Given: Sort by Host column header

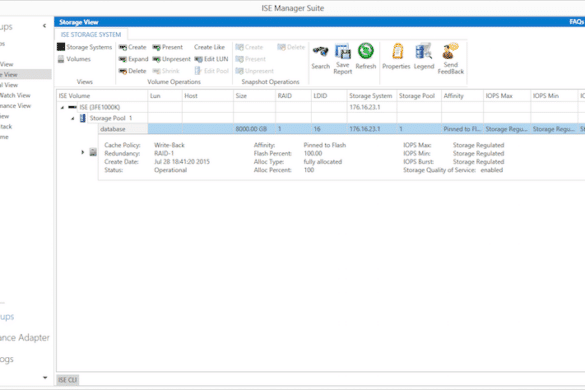Looking at the screenshot, I should coord(208,96).
